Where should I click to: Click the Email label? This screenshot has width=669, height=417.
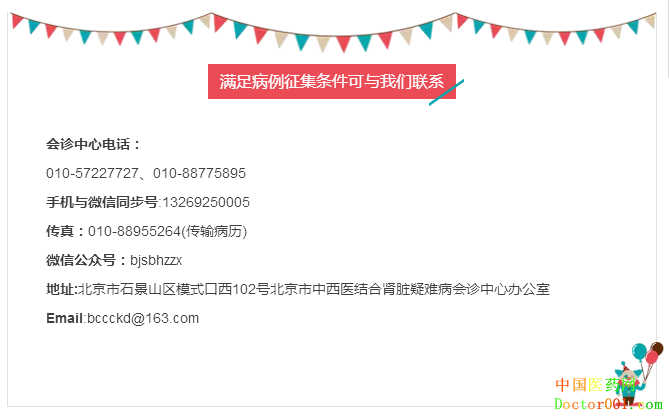coord(64,318)
